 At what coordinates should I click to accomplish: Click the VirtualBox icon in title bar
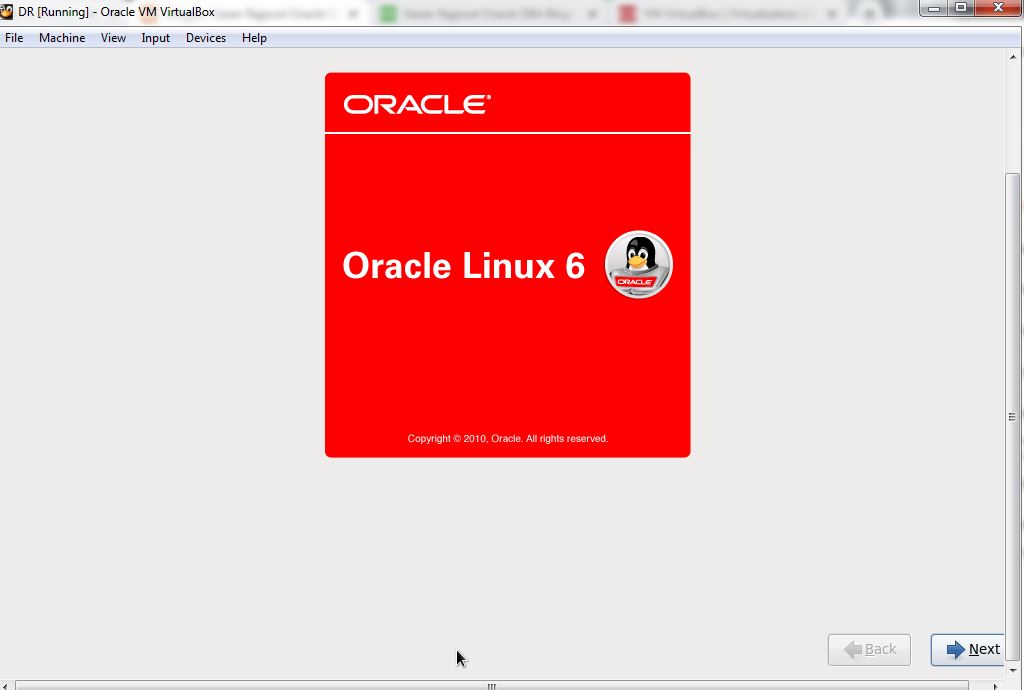7,12
